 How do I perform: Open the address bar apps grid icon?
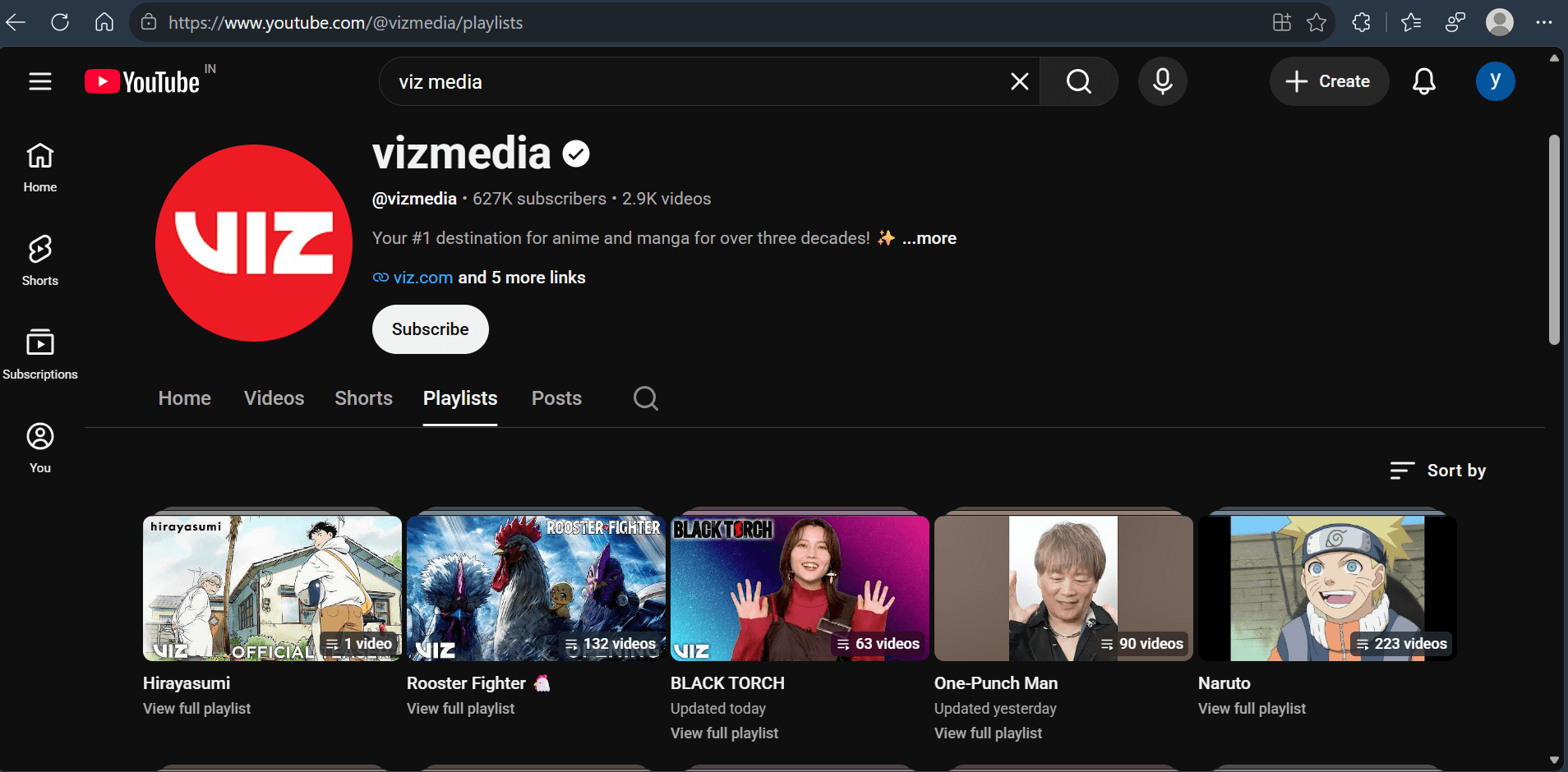click(x=1282, y=22)
